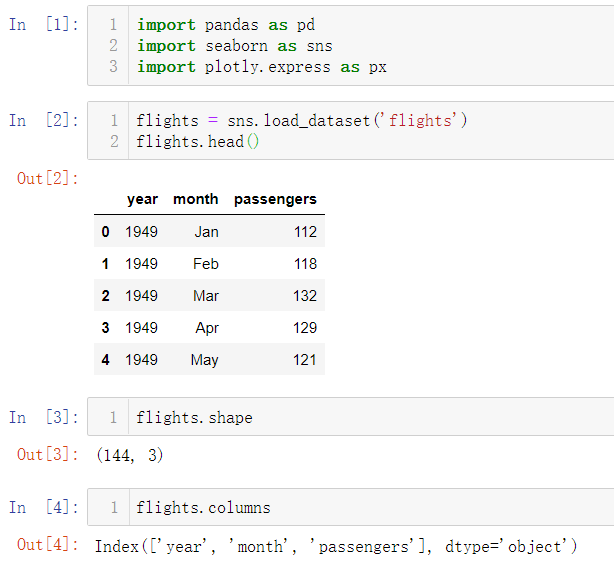Click the Out[3] output prompt
The height and width of the screenshot is (564, 614).
[x=47, y=454]
